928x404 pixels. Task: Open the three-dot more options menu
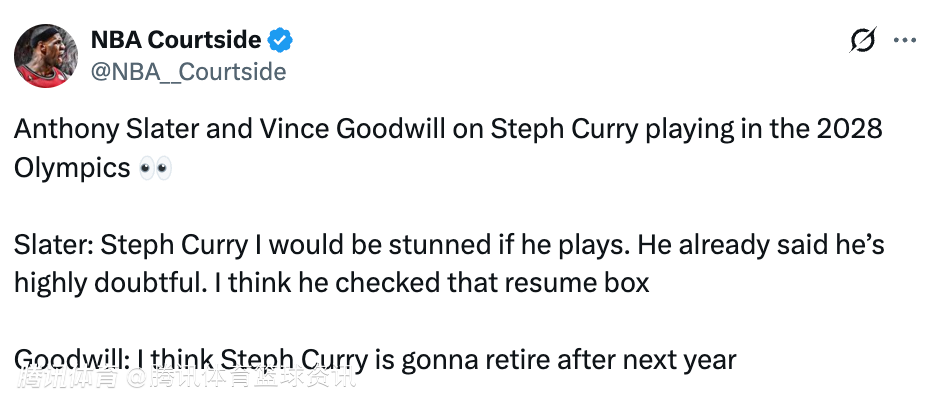904,41
